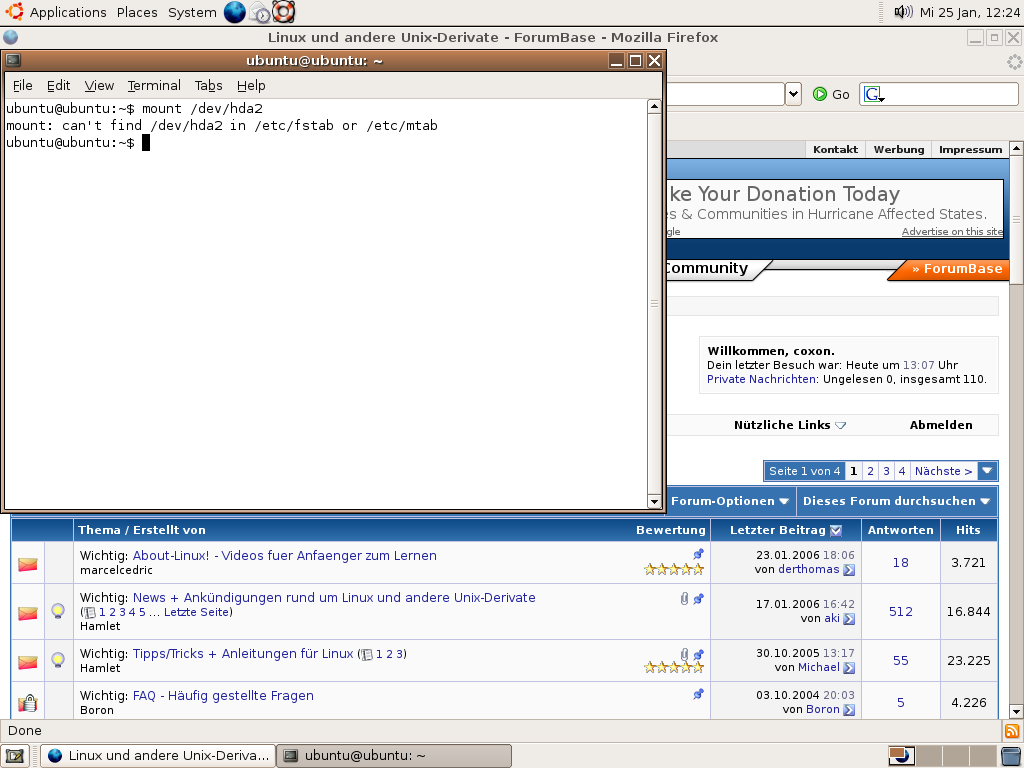Click envelope icon of About-Linux thread row
Image resolution: width=1024 pixels, height=768 pixels.
(27, 564)
